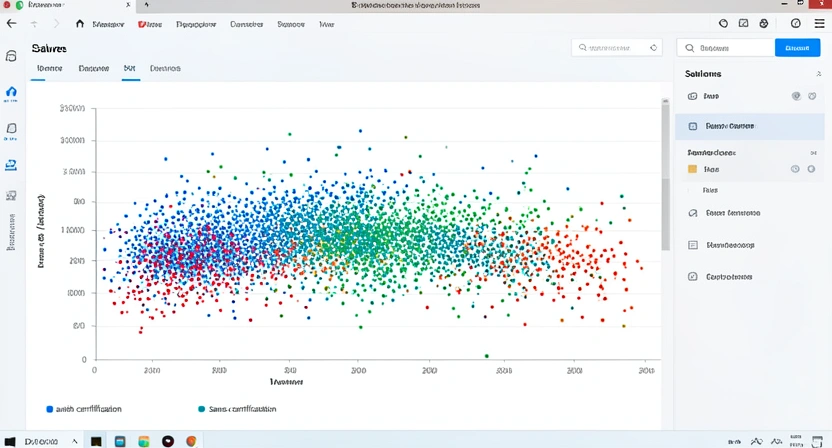
Task: Click the highlighted list item icon in right panel
Action: tap(693, 127)
